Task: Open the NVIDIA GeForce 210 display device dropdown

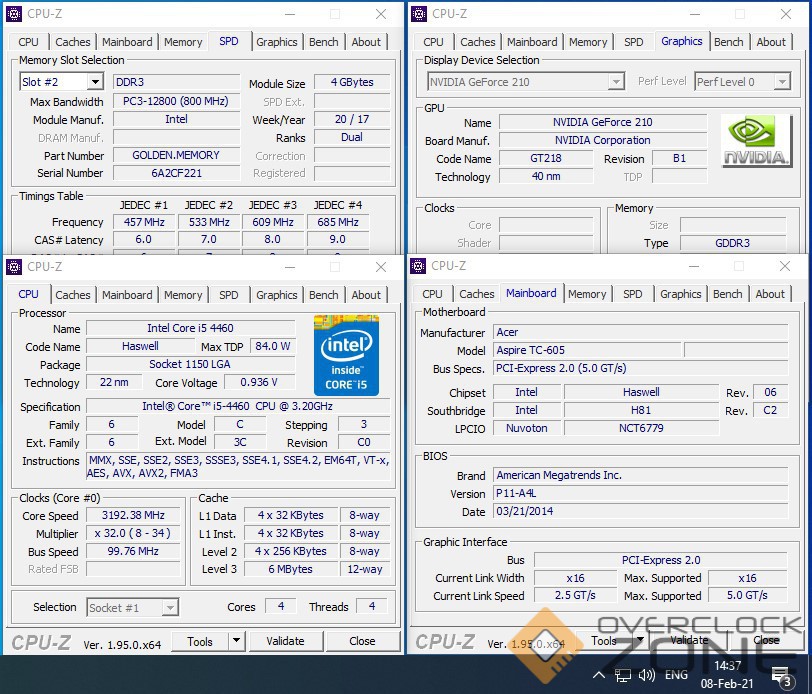Action: click(616, 82)
